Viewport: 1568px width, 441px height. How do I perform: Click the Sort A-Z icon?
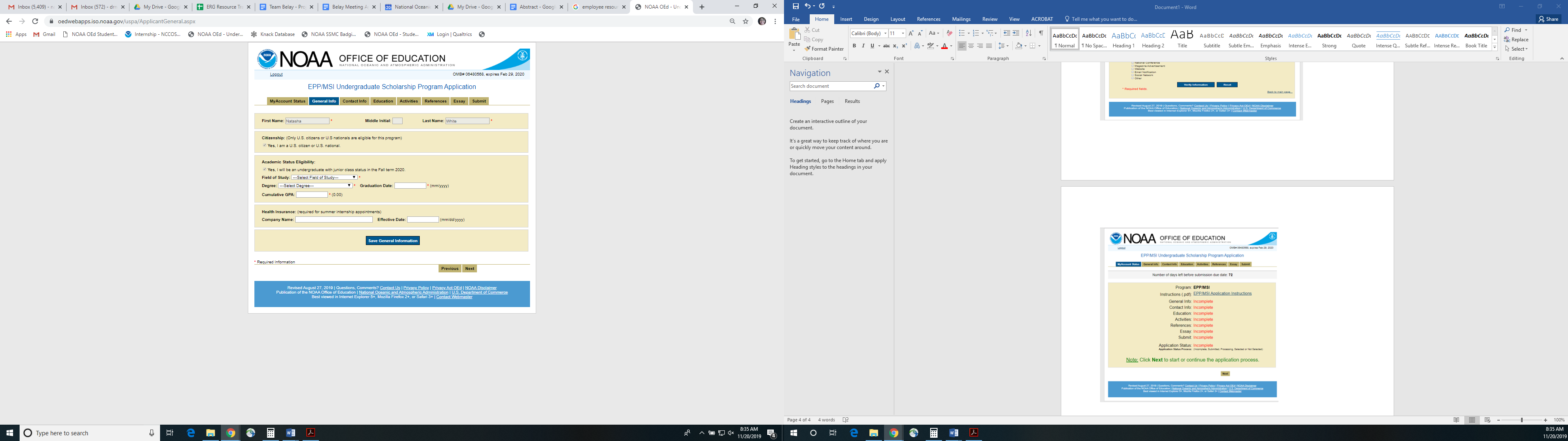tap(1029, 33)
